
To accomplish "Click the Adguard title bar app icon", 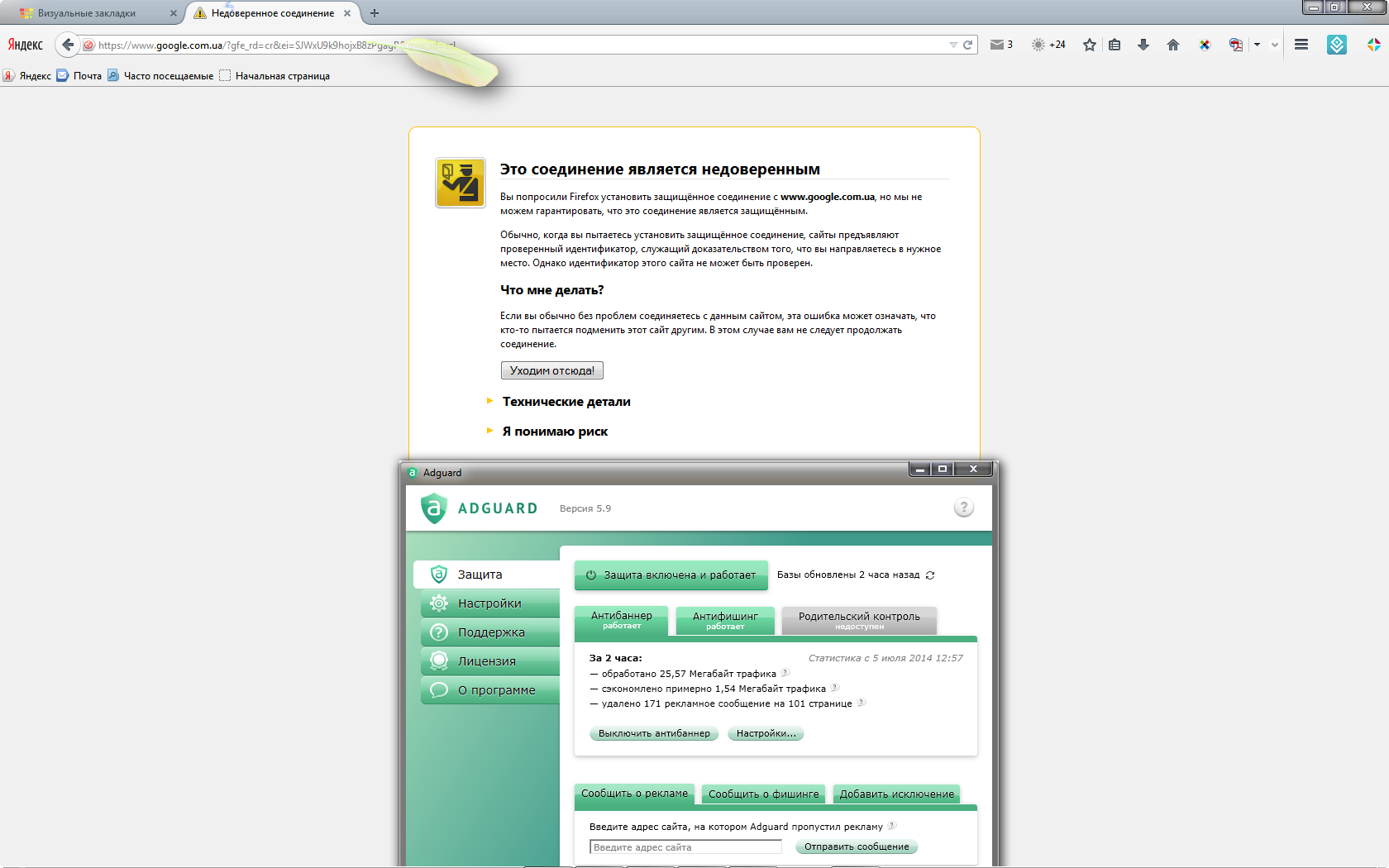I will click(x=413, y=473).
